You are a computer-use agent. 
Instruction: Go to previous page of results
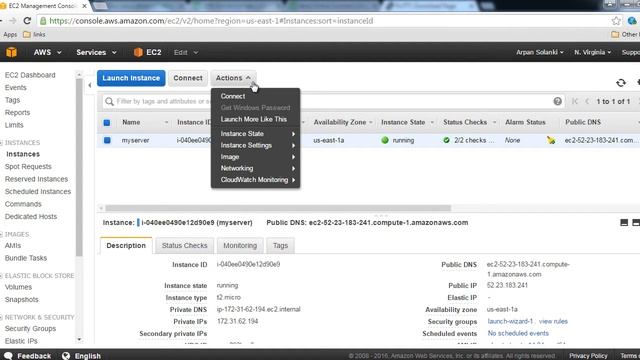coord(587,101)
